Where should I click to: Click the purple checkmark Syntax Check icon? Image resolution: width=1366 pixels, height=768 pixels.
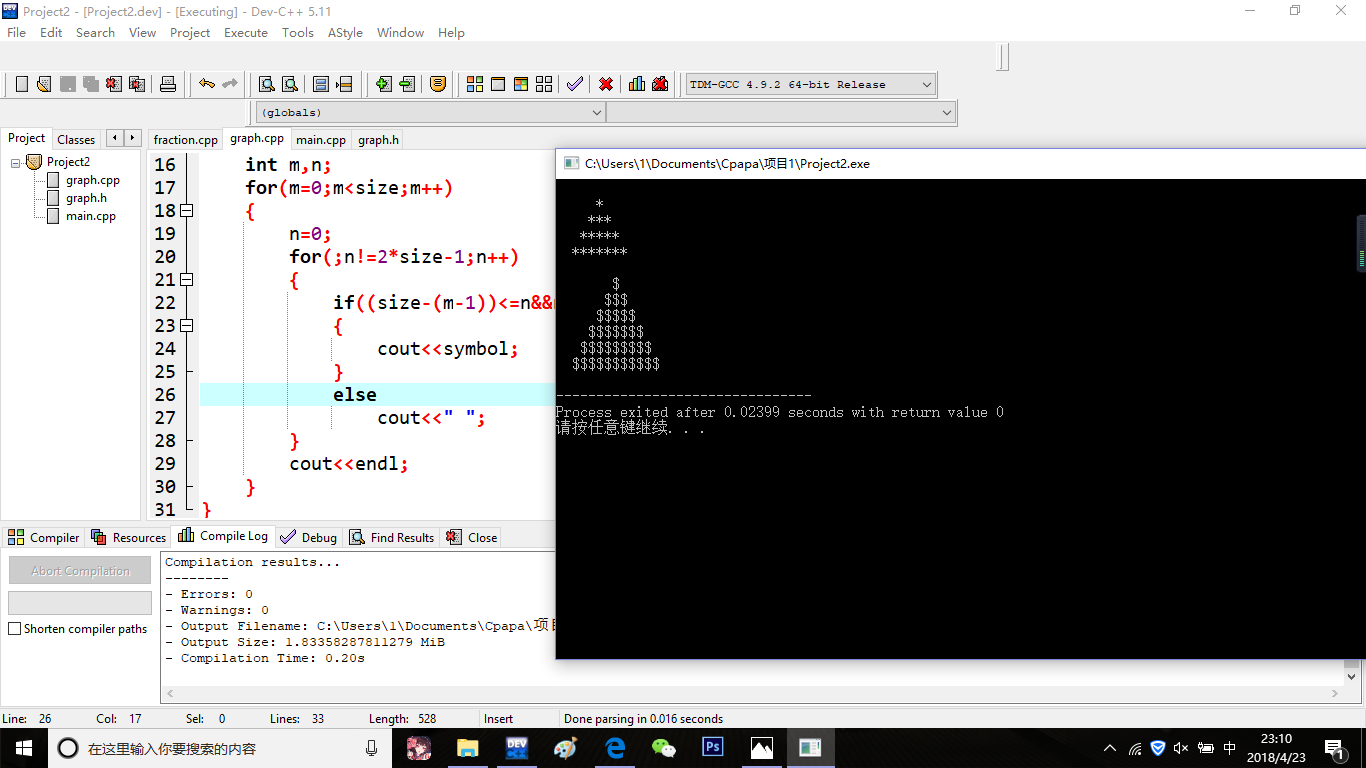575,84
